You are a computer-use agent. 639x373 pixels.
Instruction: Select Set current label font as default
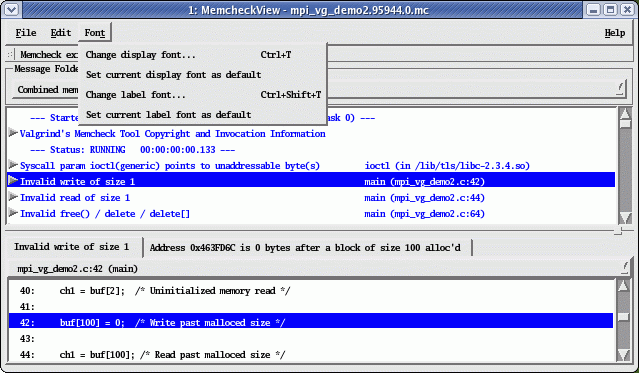(203, 115)
